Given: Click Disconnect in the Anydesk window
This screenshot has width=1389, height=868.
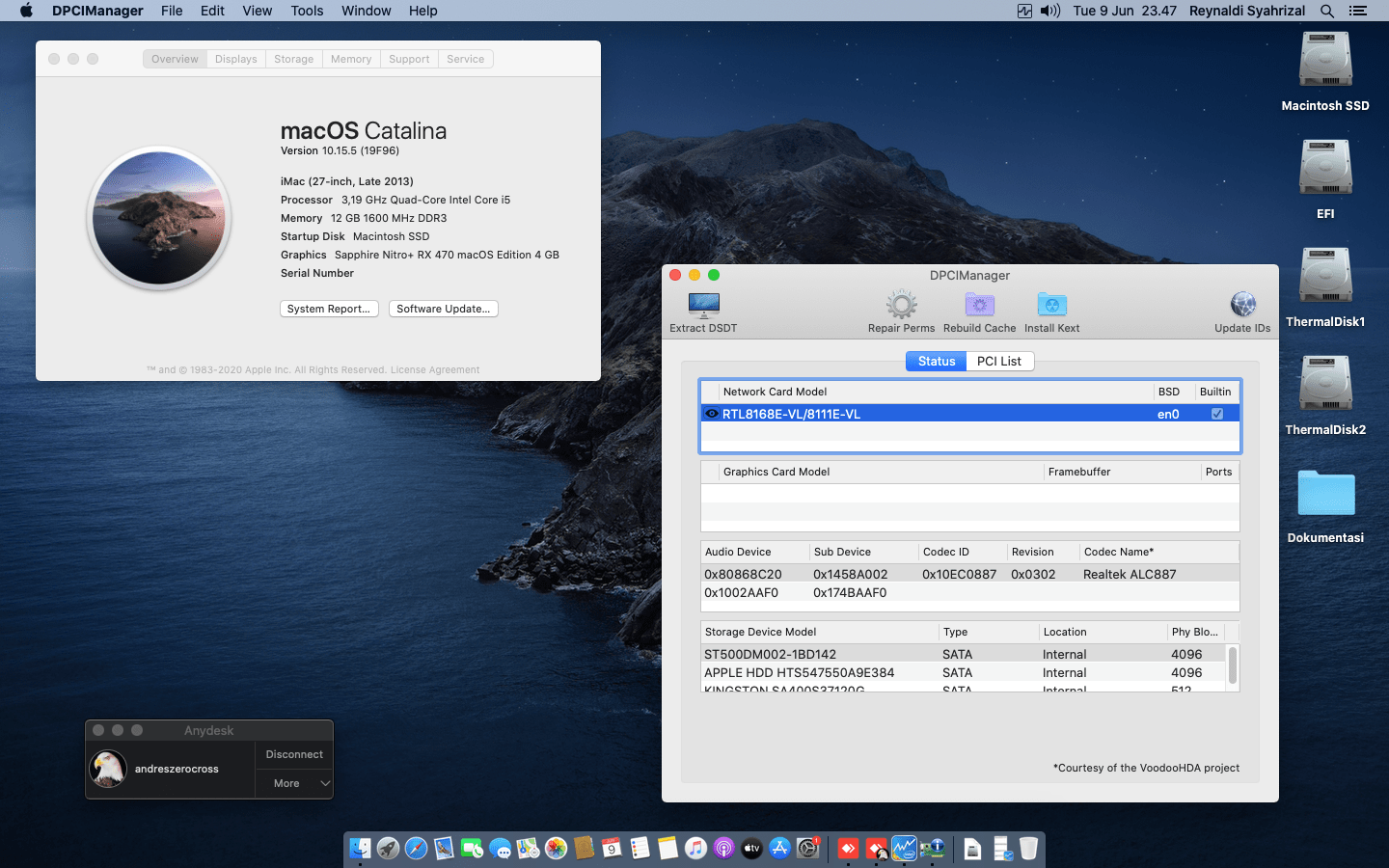Looking at the screenshot, I should pos(293,754).
